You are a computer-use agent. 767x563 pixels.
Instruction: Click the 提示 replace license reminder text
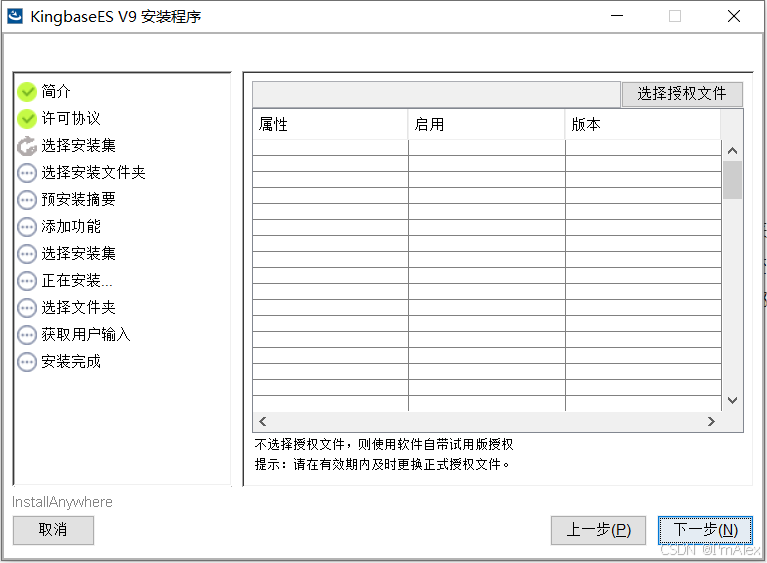tap(382, 464)
